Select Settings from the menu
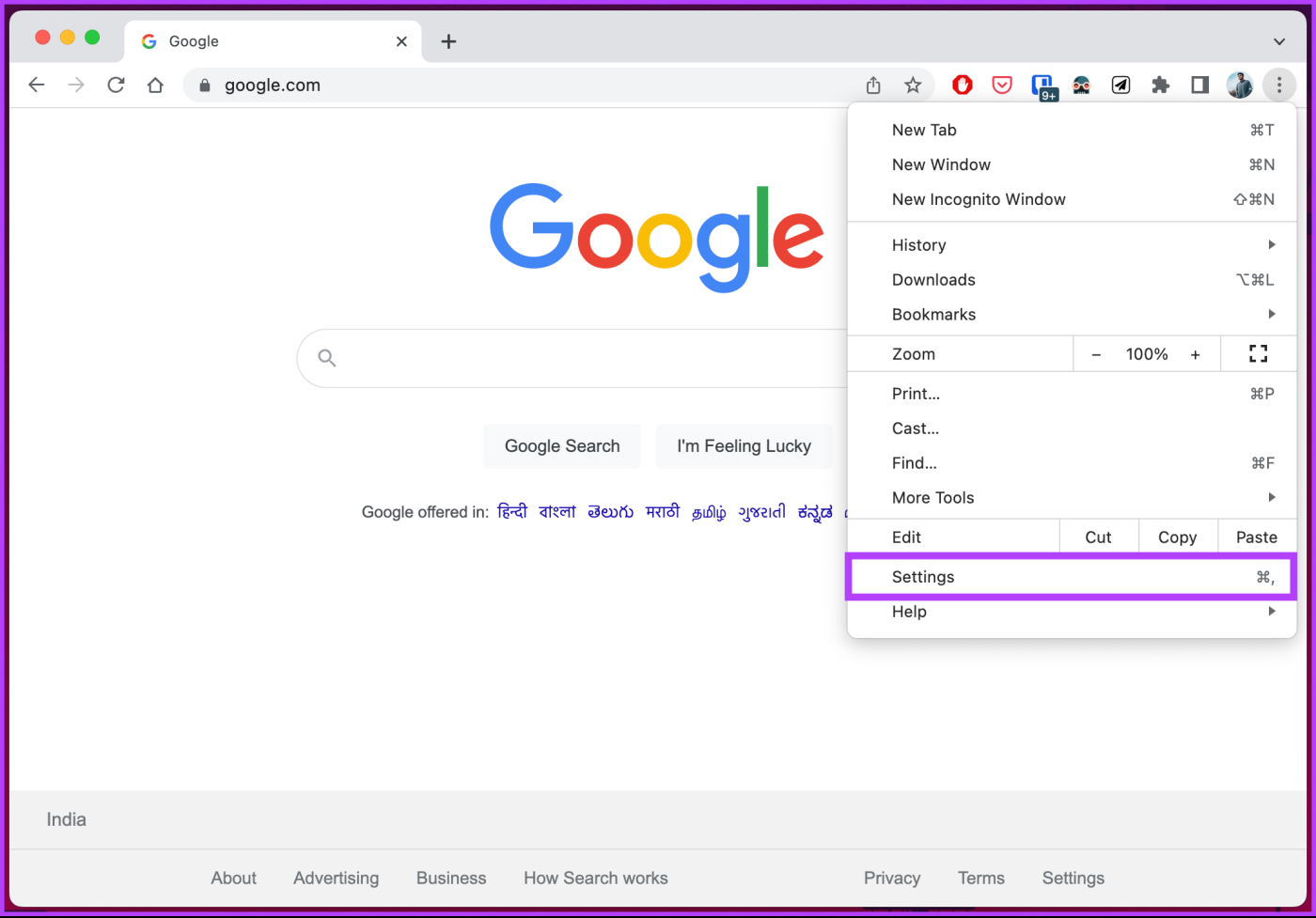 [923, 576]
